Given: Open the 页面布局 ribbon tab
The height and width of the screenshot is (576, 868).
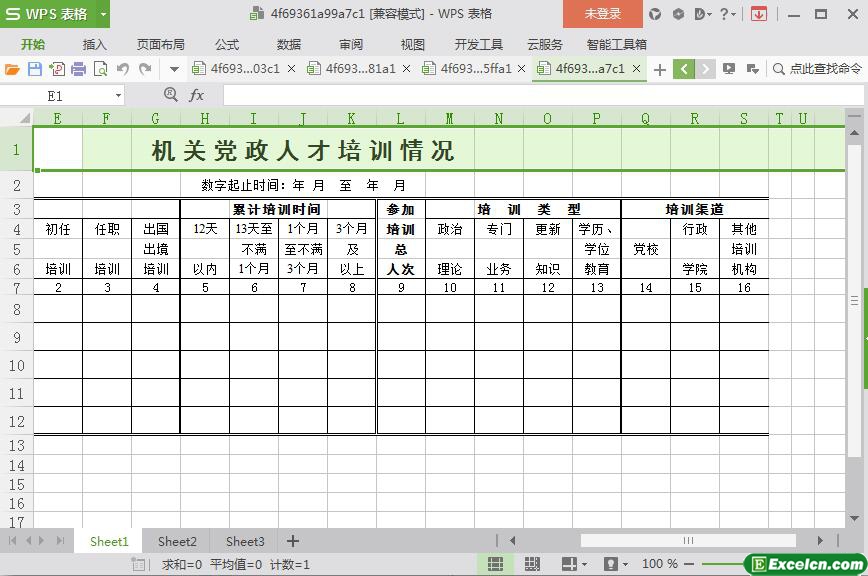Looking at the screenshot, I should [161, 44].
